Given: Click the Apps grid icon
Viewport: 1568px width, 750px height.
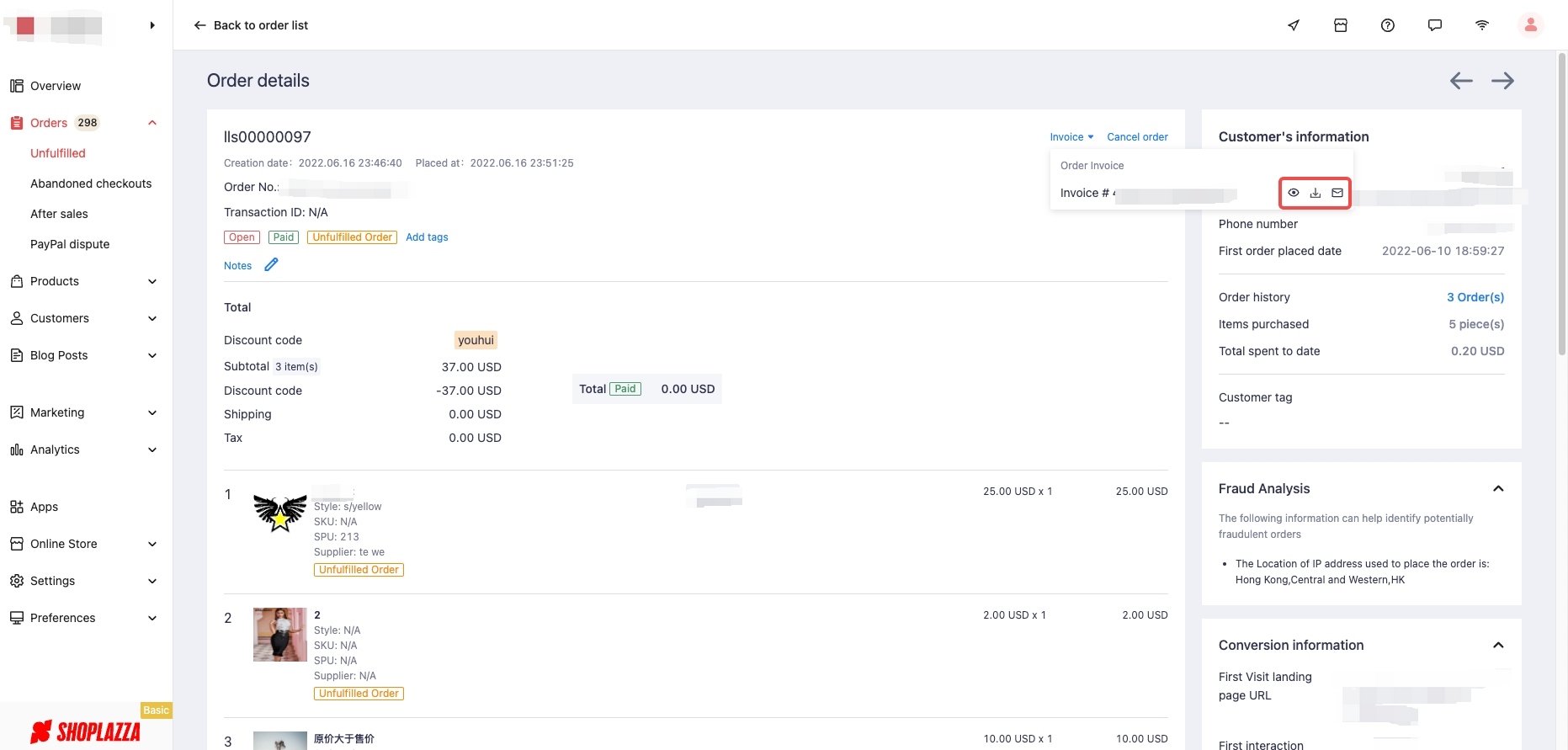Looking at the screenshot, I should (x=17, y=507).
